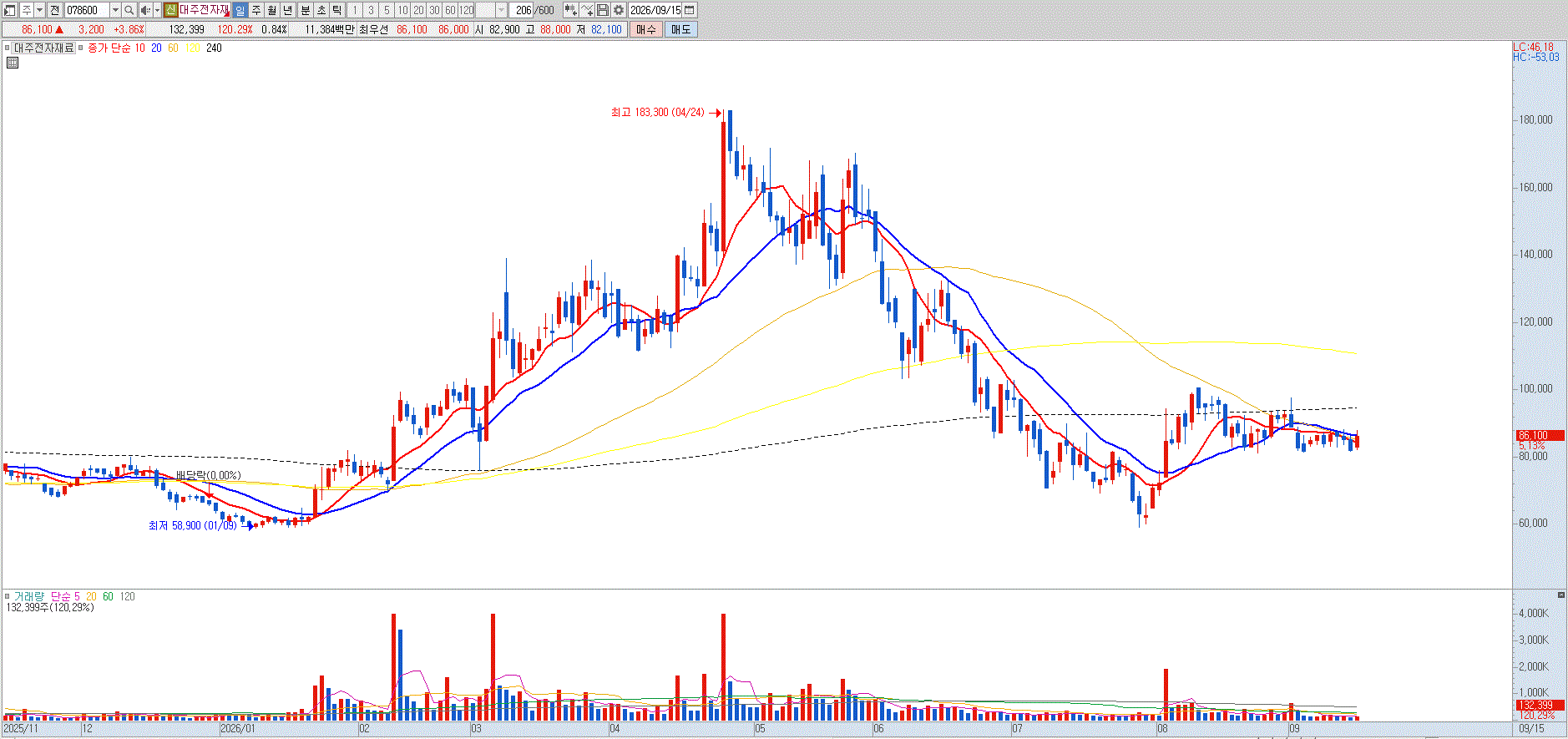Click the speaker sound icon
This screenshot has width=1568, height=739.
pyautogui.click(x=145, y=10)
